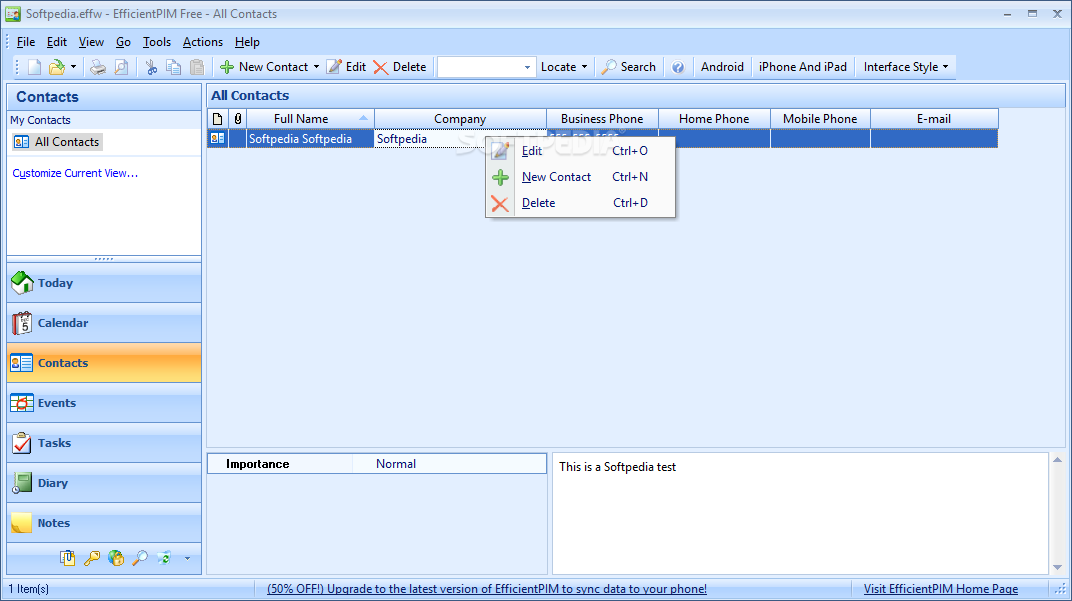
Task: Sort by Business Phone column header
Action: click(602, 119)
